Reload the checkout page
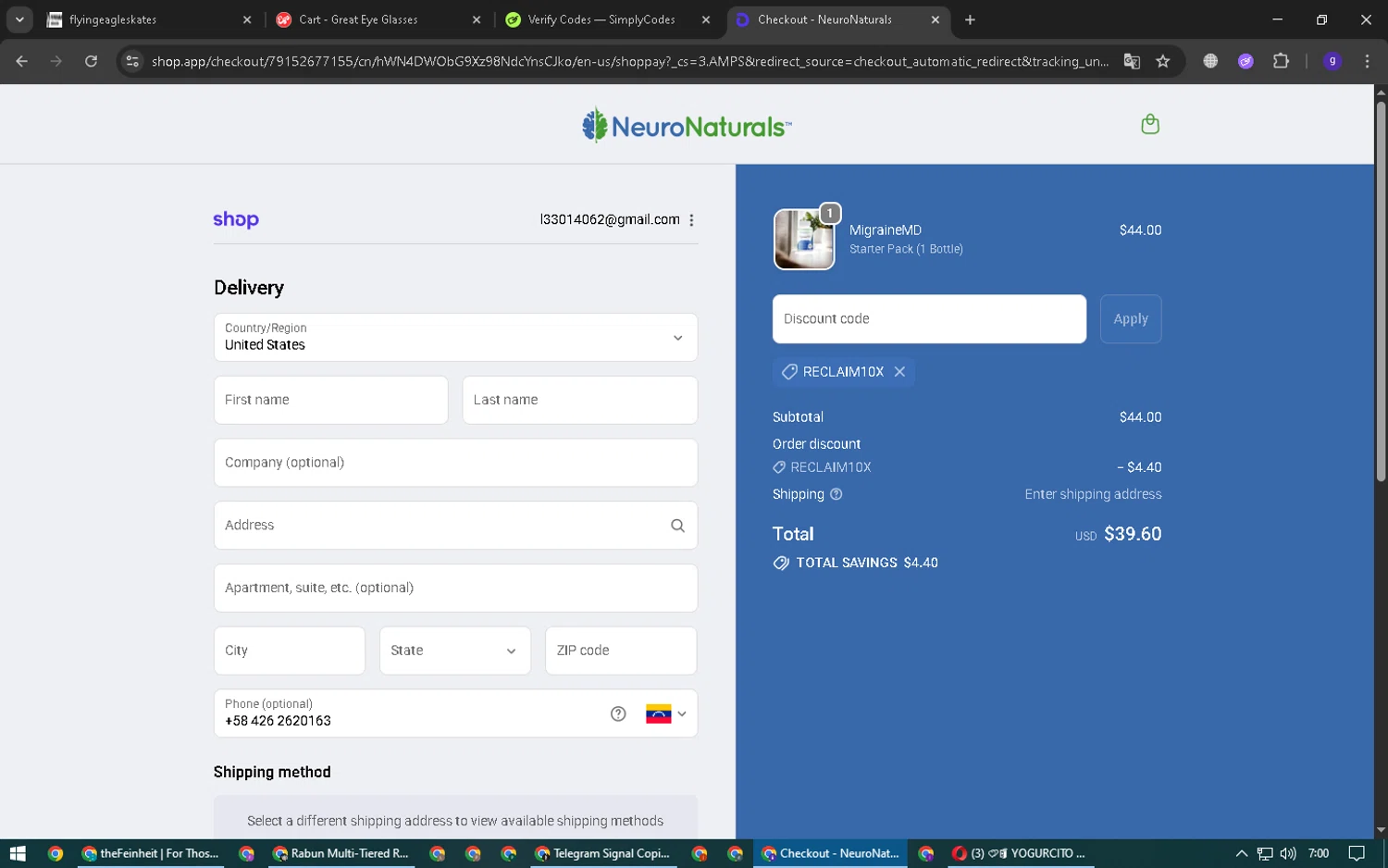The height and width of the screenshot is (868, 1388). [x=91, y=61]
